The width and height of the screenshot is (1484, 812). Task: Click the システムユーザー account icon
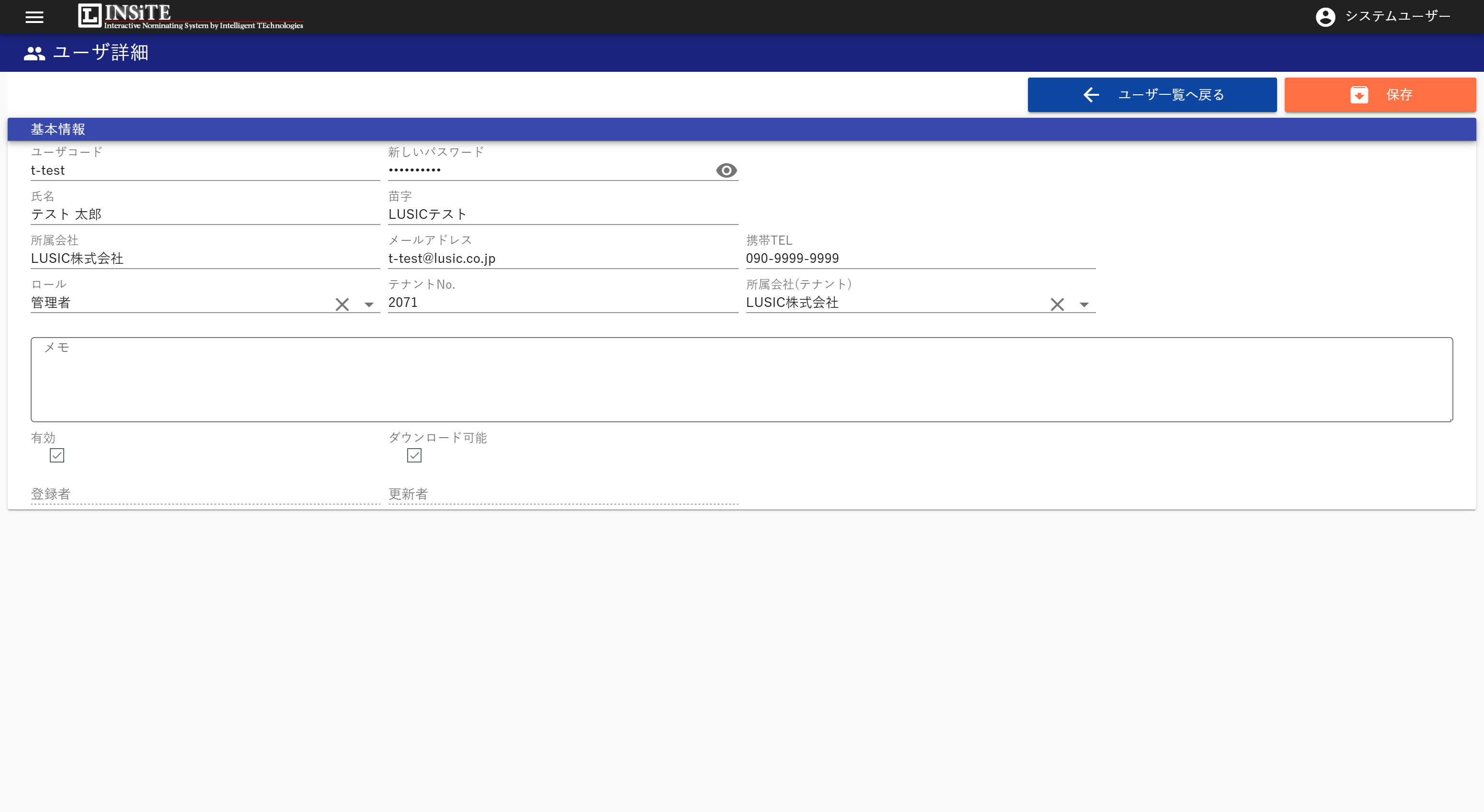click(x=1325, y=17)
